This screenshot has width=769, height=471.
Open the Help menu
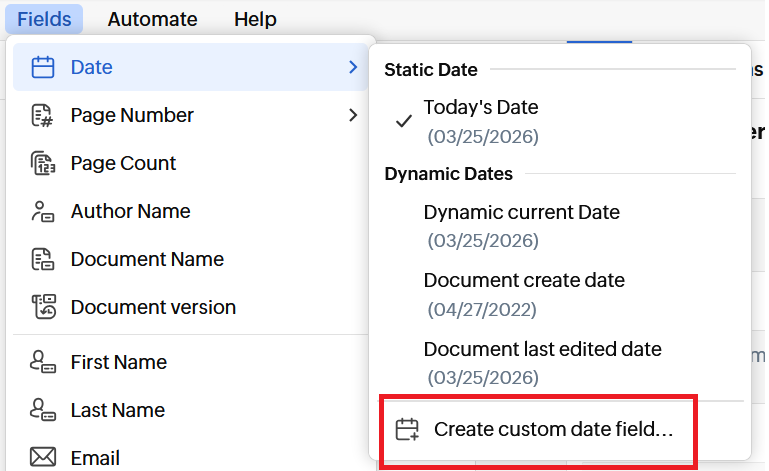255,19
